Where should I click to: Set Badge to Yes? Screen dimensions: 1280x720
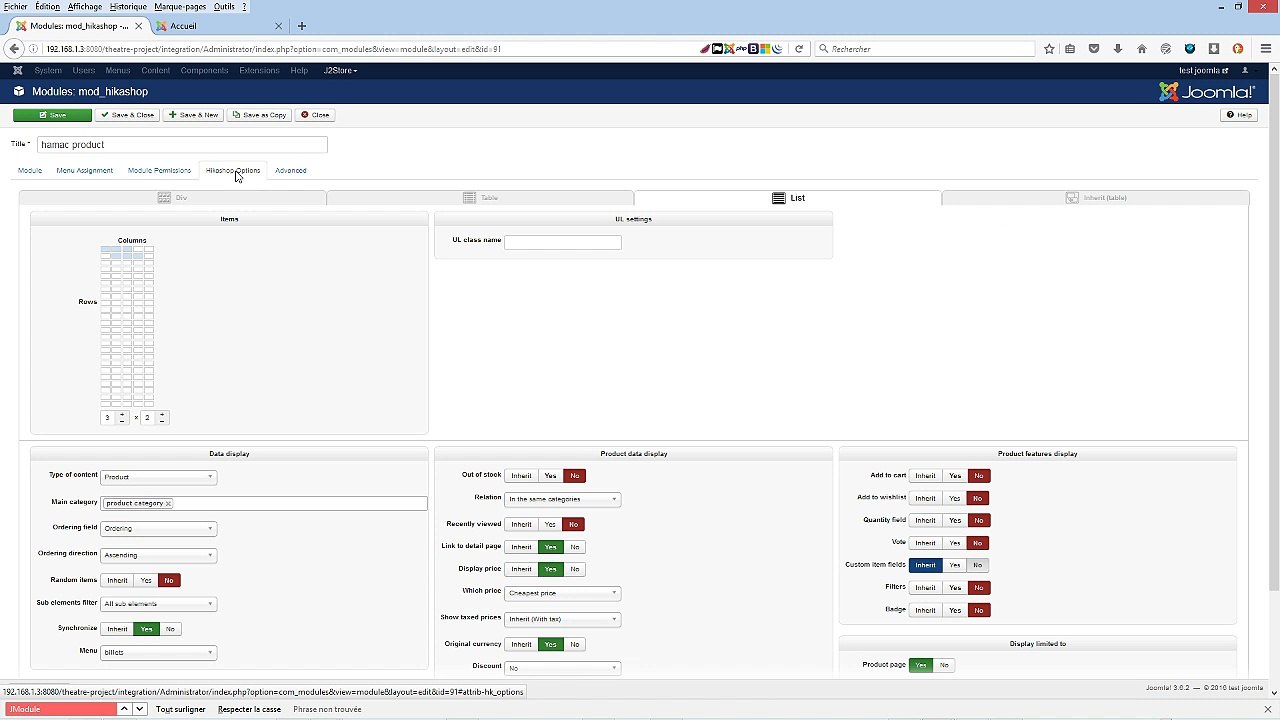coord(955,610)
